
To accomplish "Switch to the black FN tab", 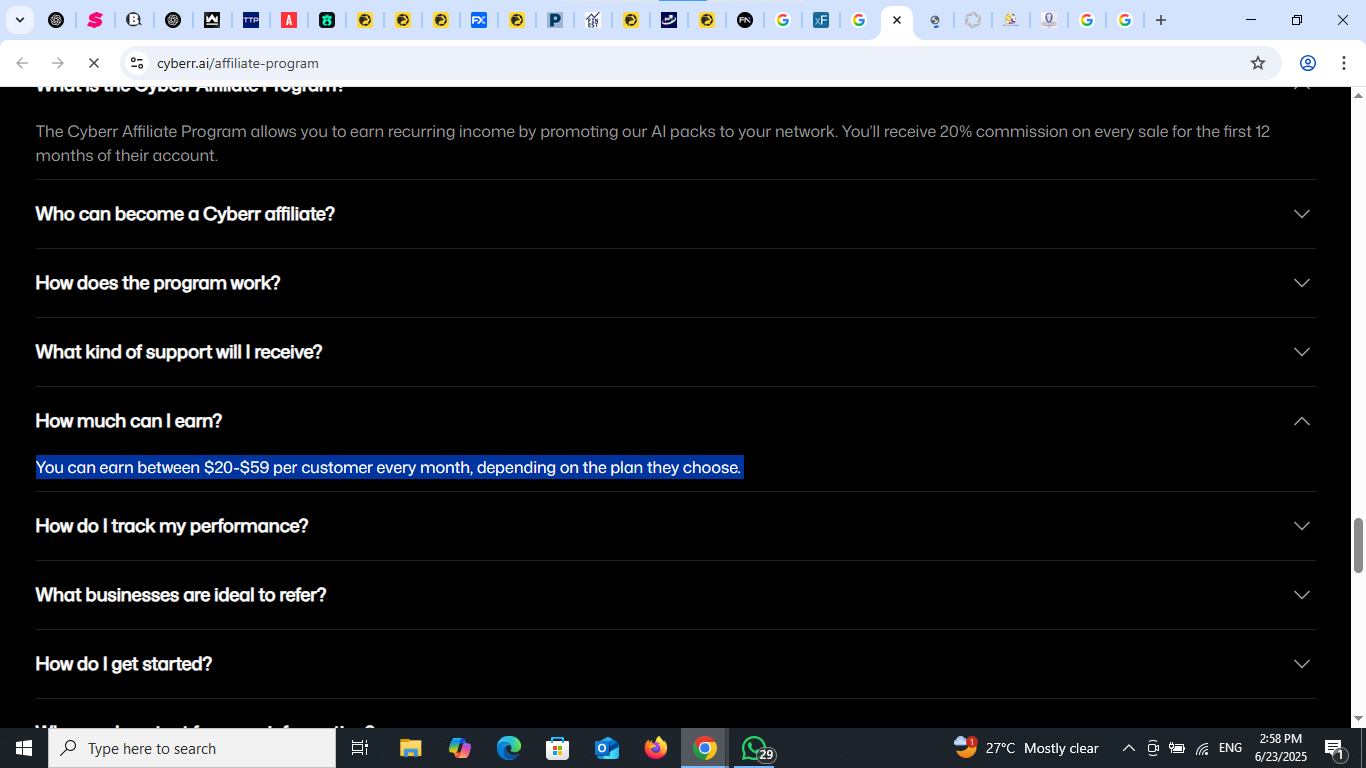I will [745, 20].
